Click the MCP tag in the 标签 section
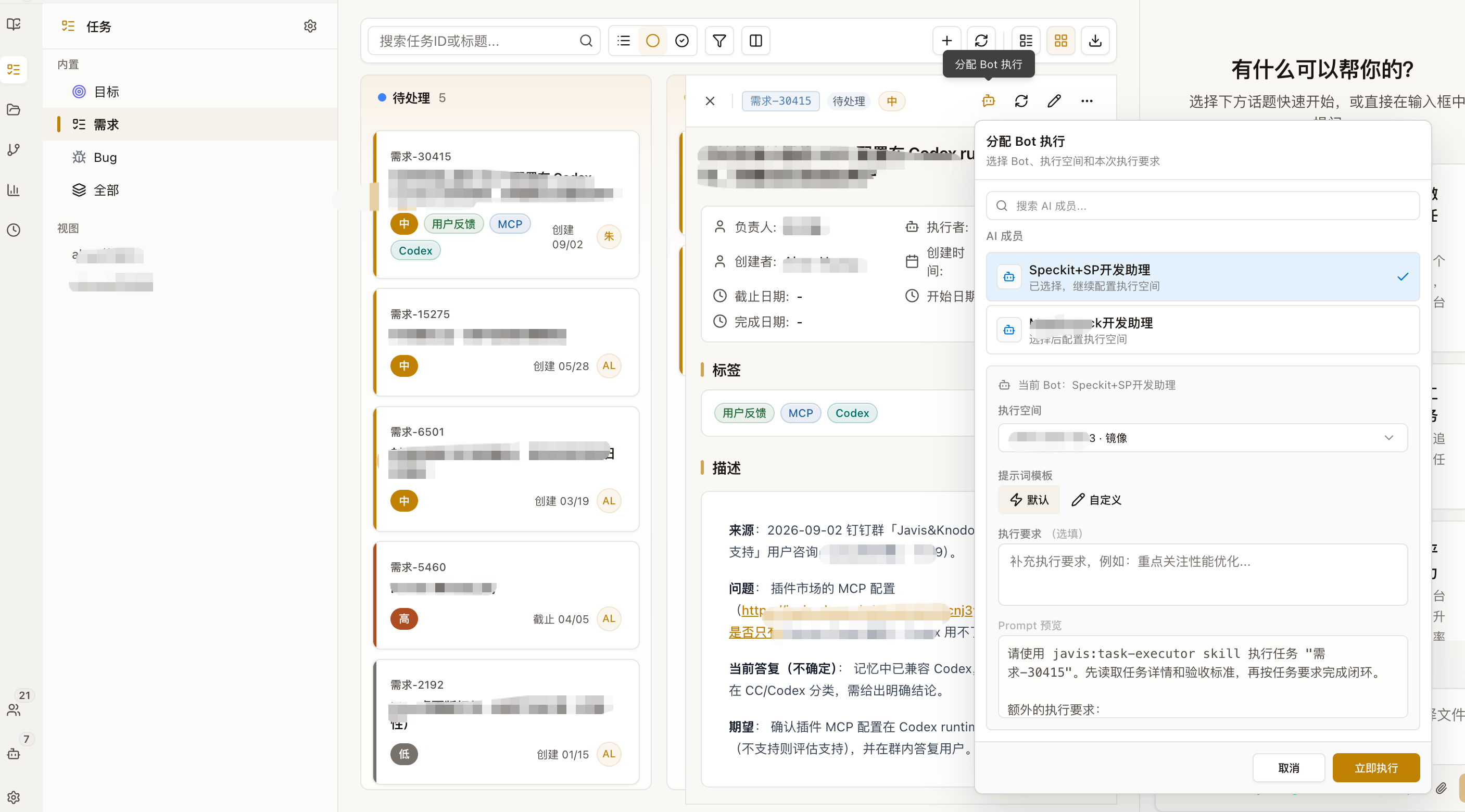The height and width of the screenshot is (812, 1465). (800, 413)
